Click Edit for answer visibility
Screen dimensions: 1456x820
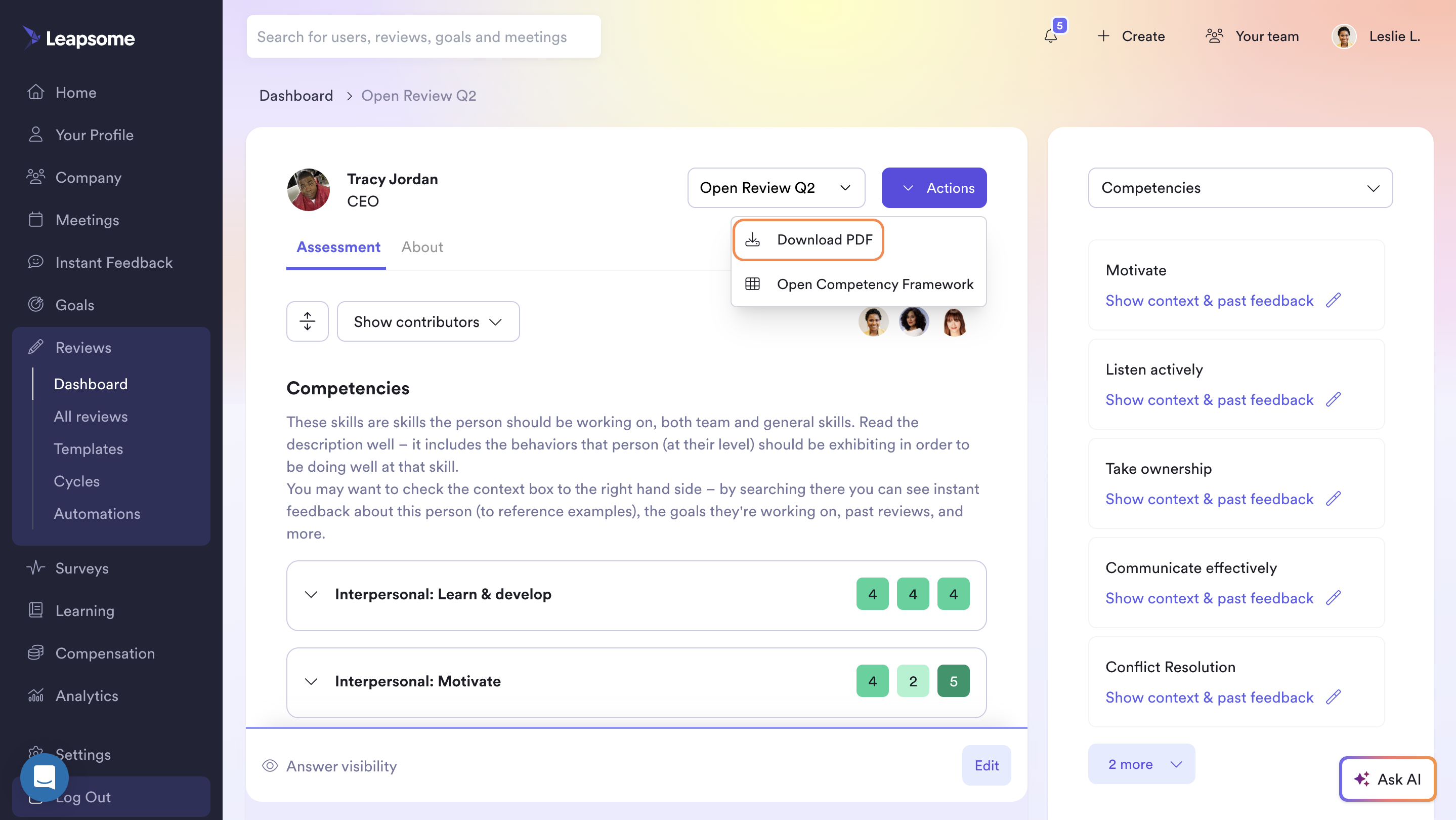(987, 765)
